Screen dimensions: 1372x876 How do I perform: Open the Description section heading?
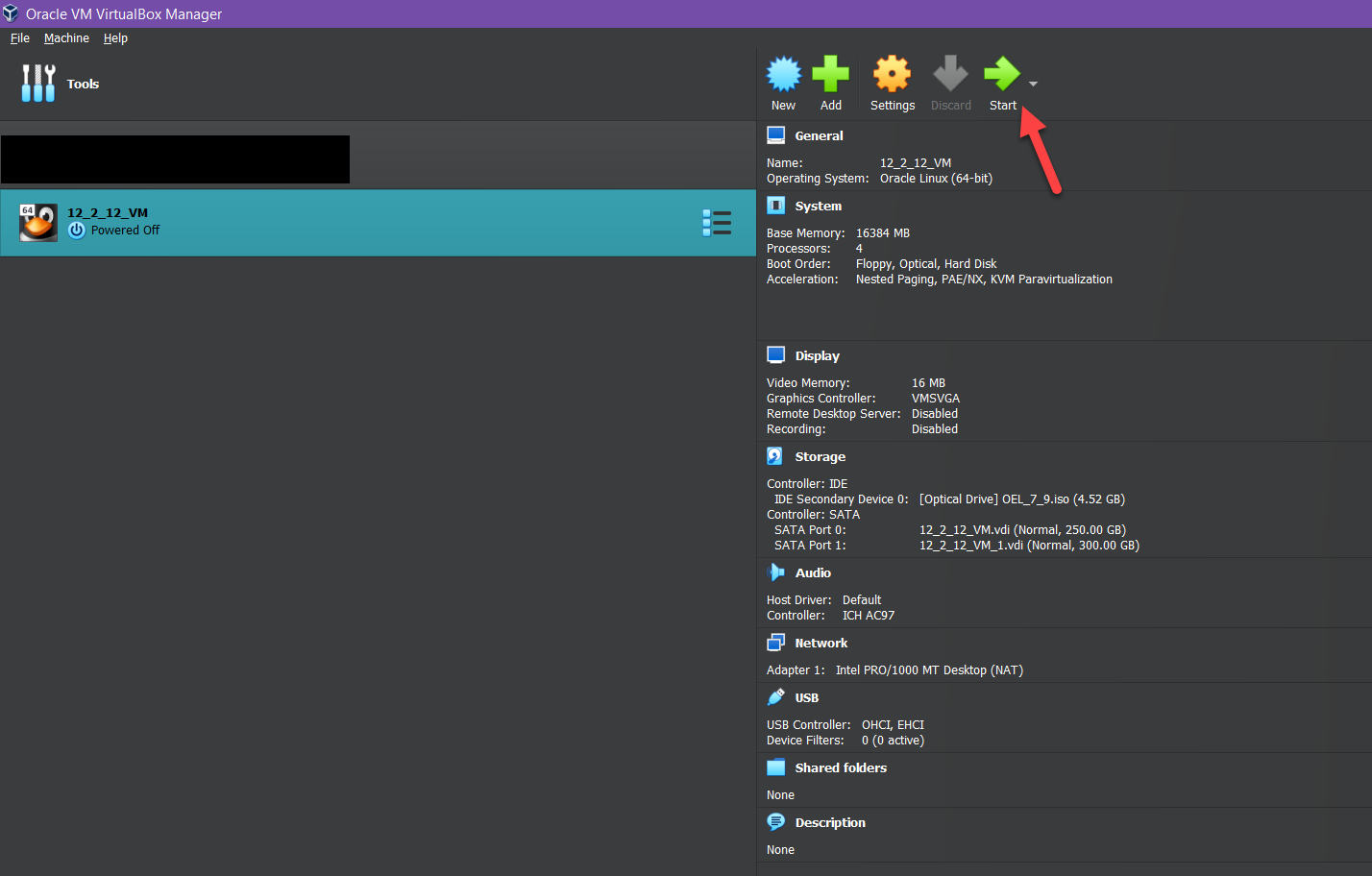(830, 823)
